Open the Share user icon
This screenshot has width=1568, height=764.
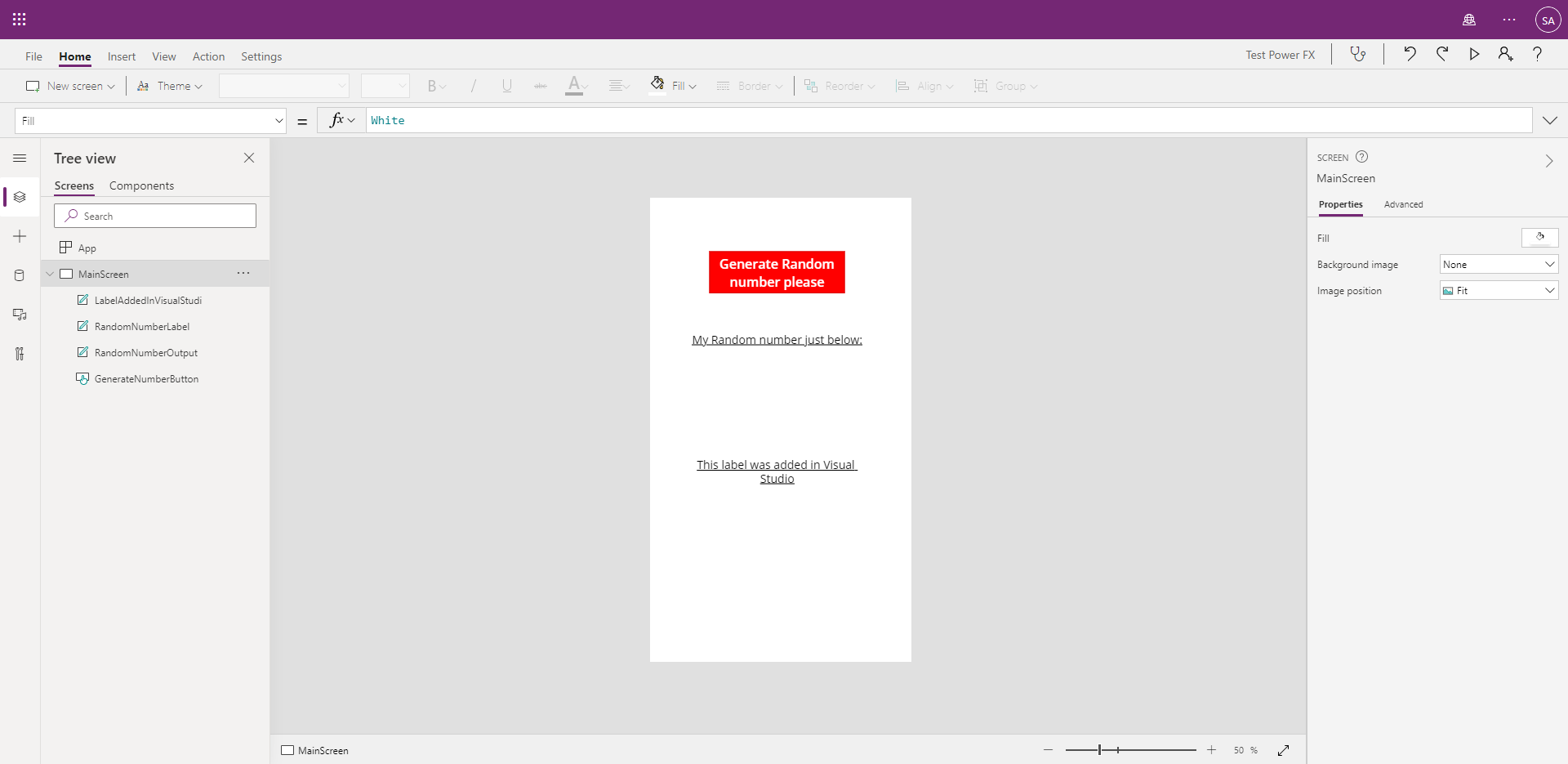click(x=1505, y=54)
